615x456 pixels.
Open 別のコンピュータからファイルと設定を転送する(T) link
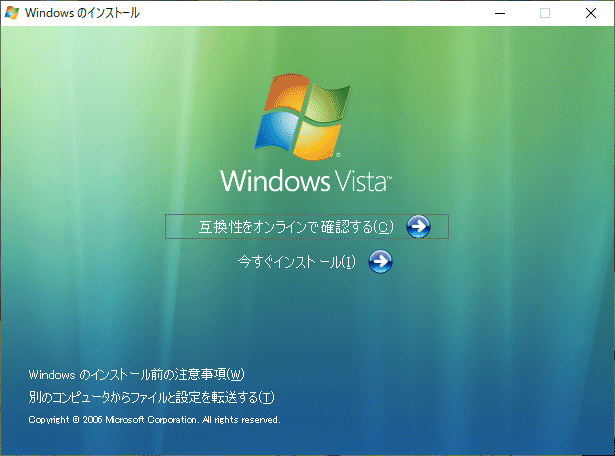(151, 397)
